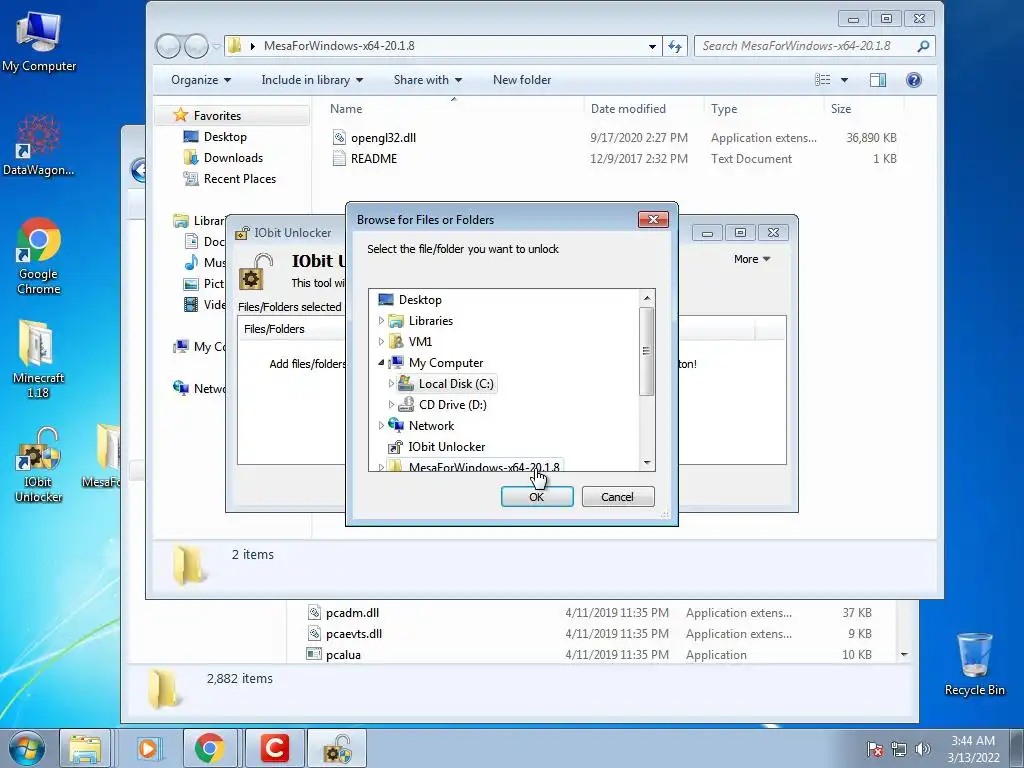Viewport: 1024px width, 768px height.
Task: Click the network tray icon
Action: (x=899, y=749)
